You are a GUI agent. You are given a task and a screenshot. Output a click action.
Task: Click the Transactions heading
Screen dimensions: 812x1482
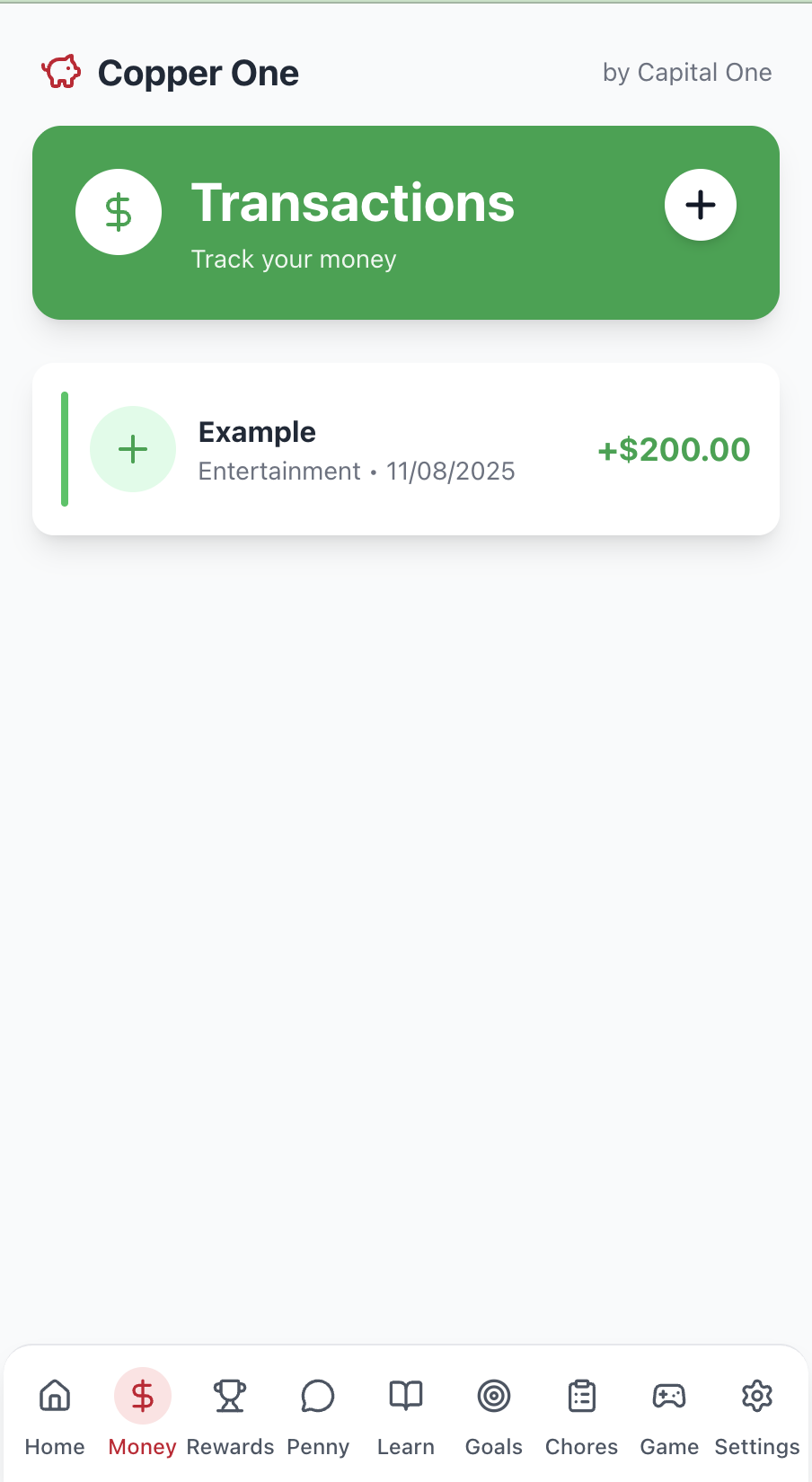[x=353, y=203]
